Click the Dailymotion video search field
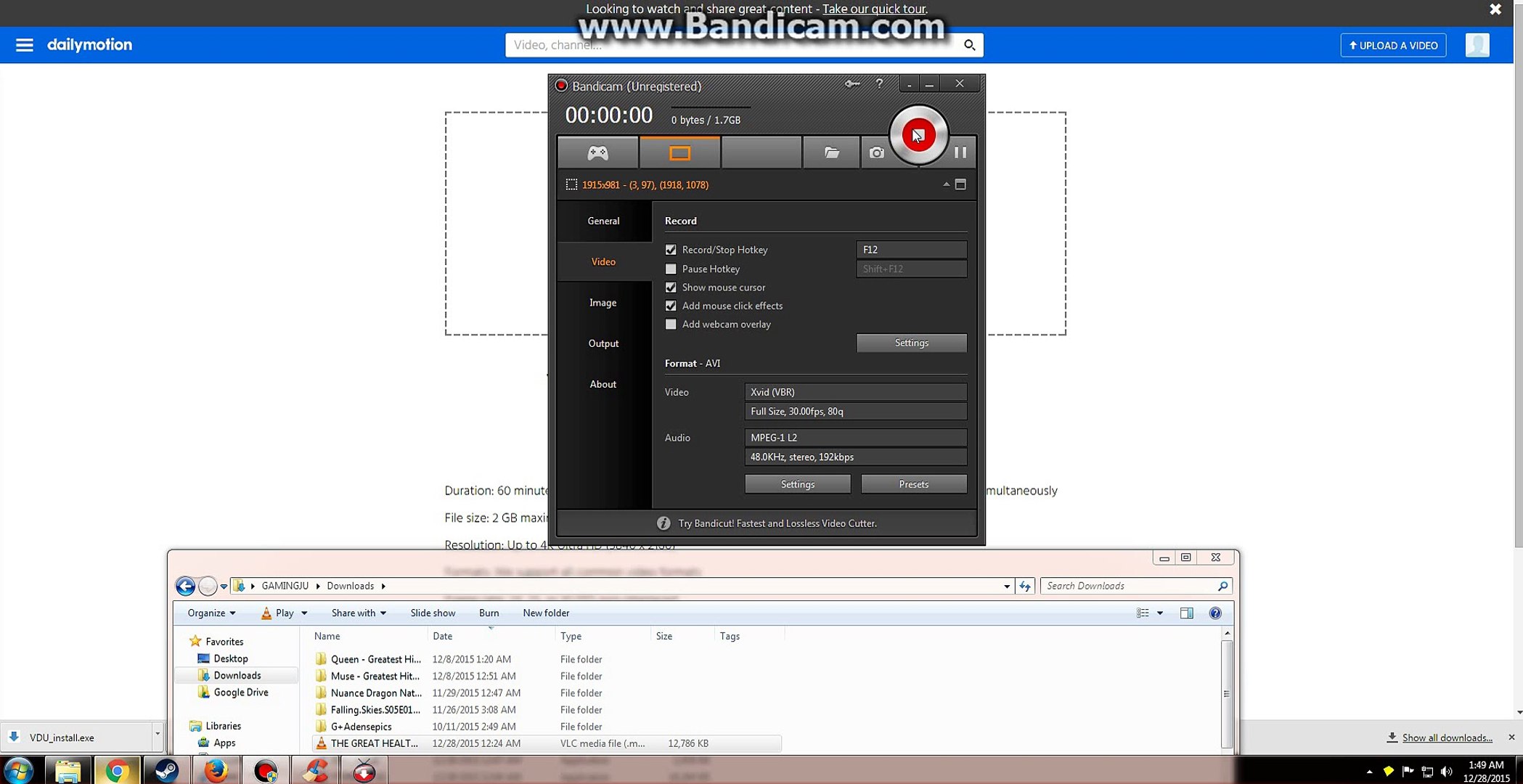This screenshot has width=1523, height=784. pyautogui.click(x=733, y=45)
